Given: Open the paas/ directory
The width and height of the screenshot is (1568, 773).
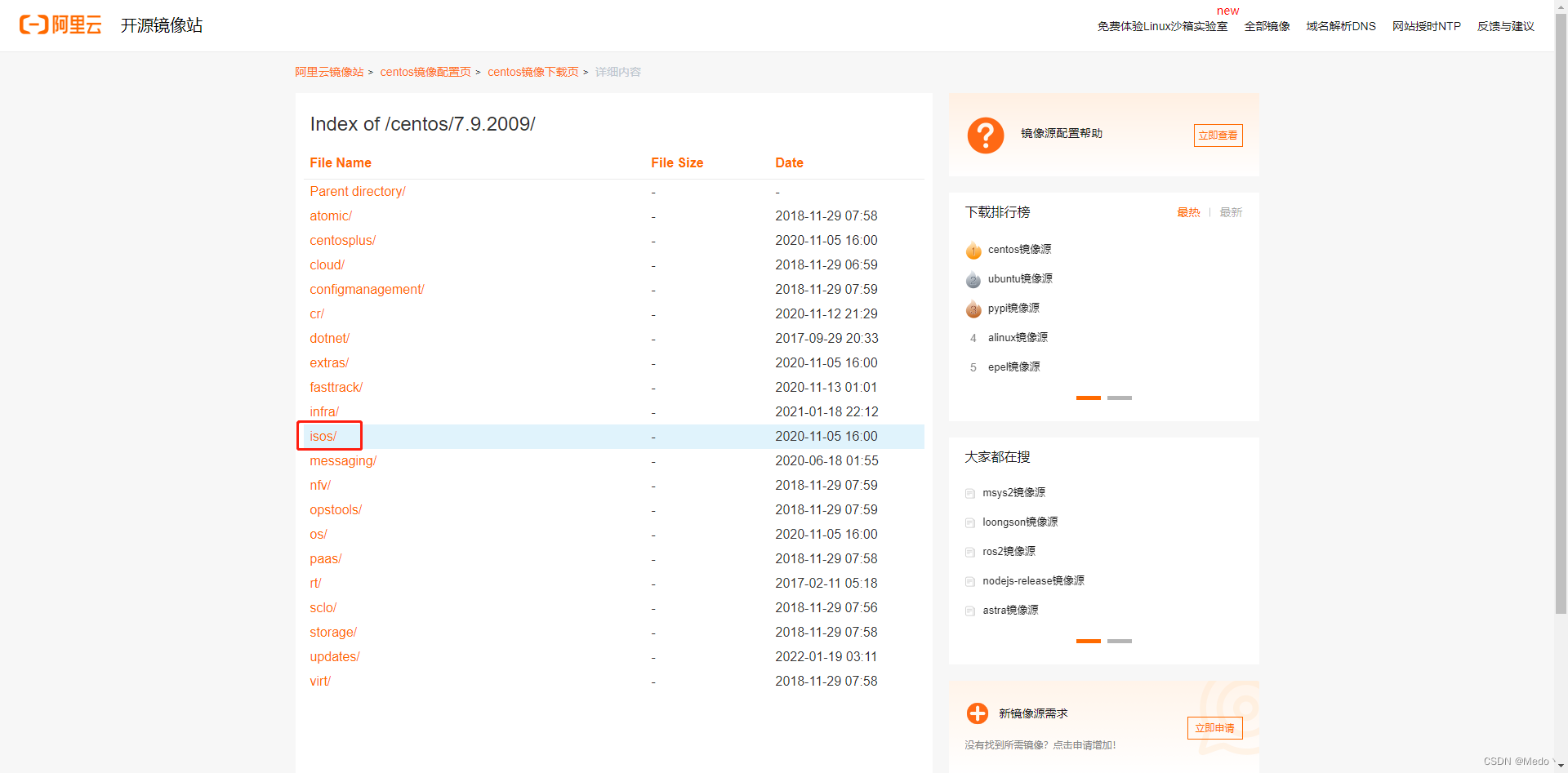Looking at the screenshot, I should click(325, 558).
